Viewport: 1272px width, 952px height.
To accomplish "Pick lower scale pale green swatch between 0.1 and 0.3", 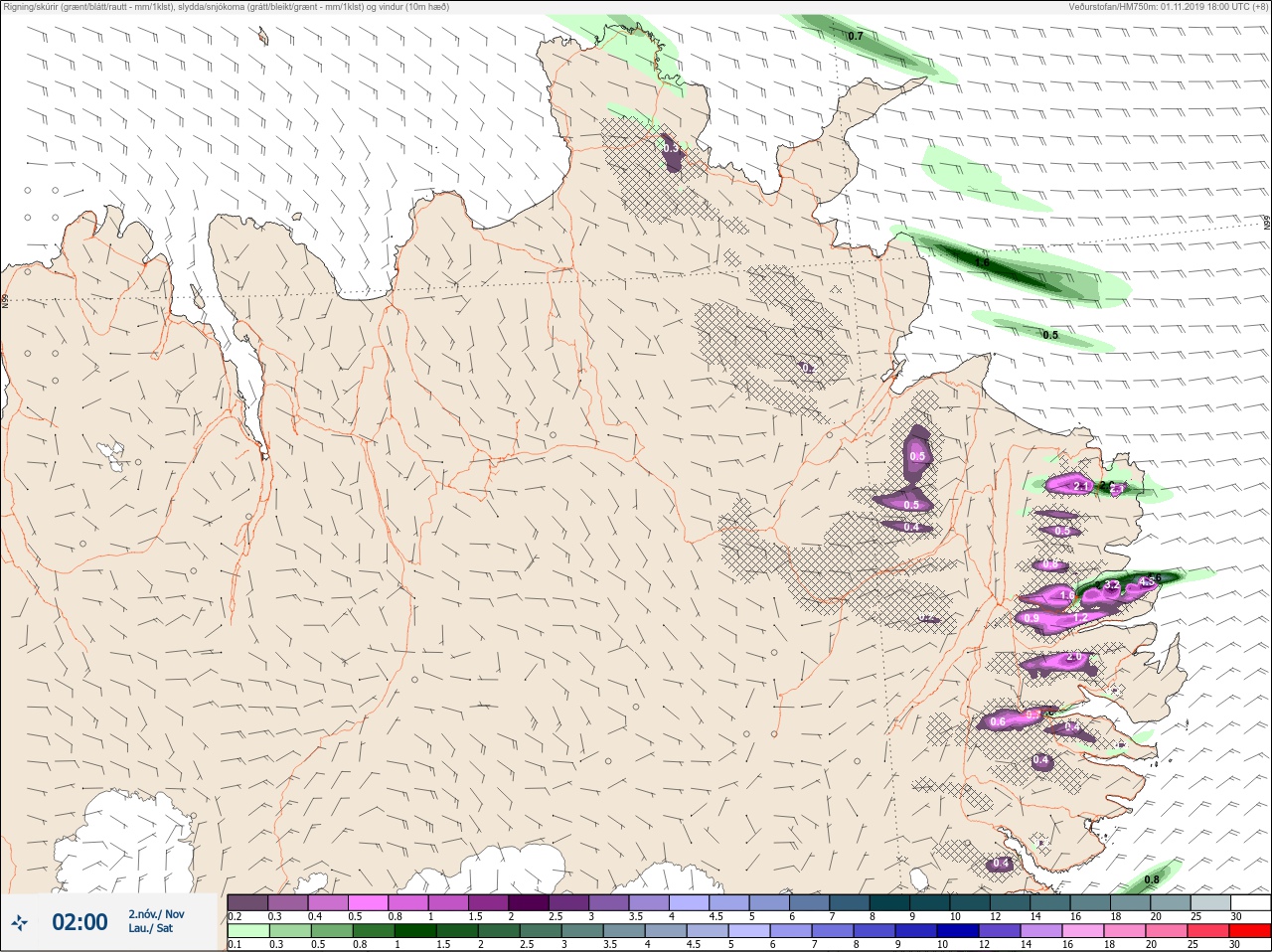I will click(247, 931).
